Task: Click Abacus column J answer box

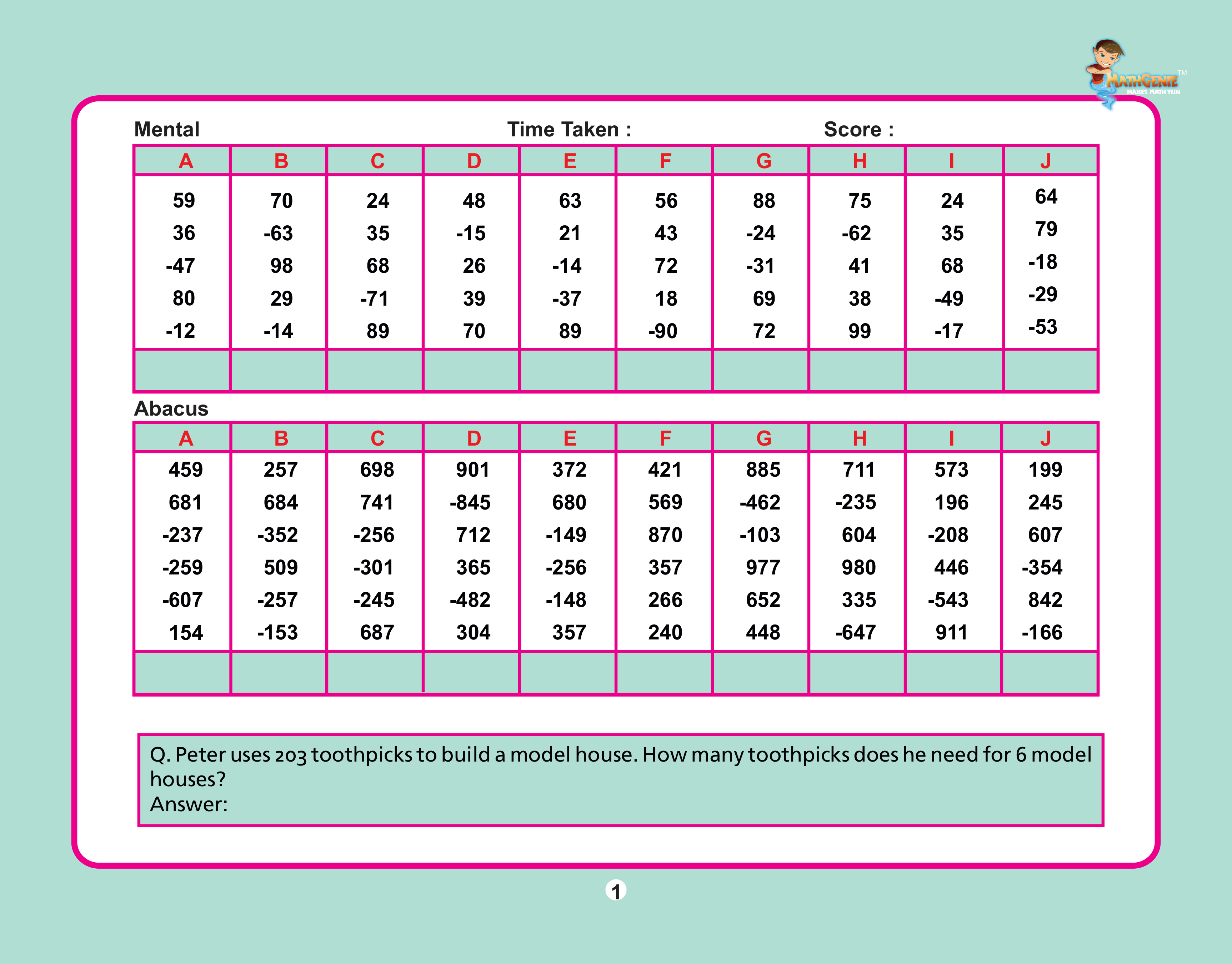Action: [x=1049, y=673]
